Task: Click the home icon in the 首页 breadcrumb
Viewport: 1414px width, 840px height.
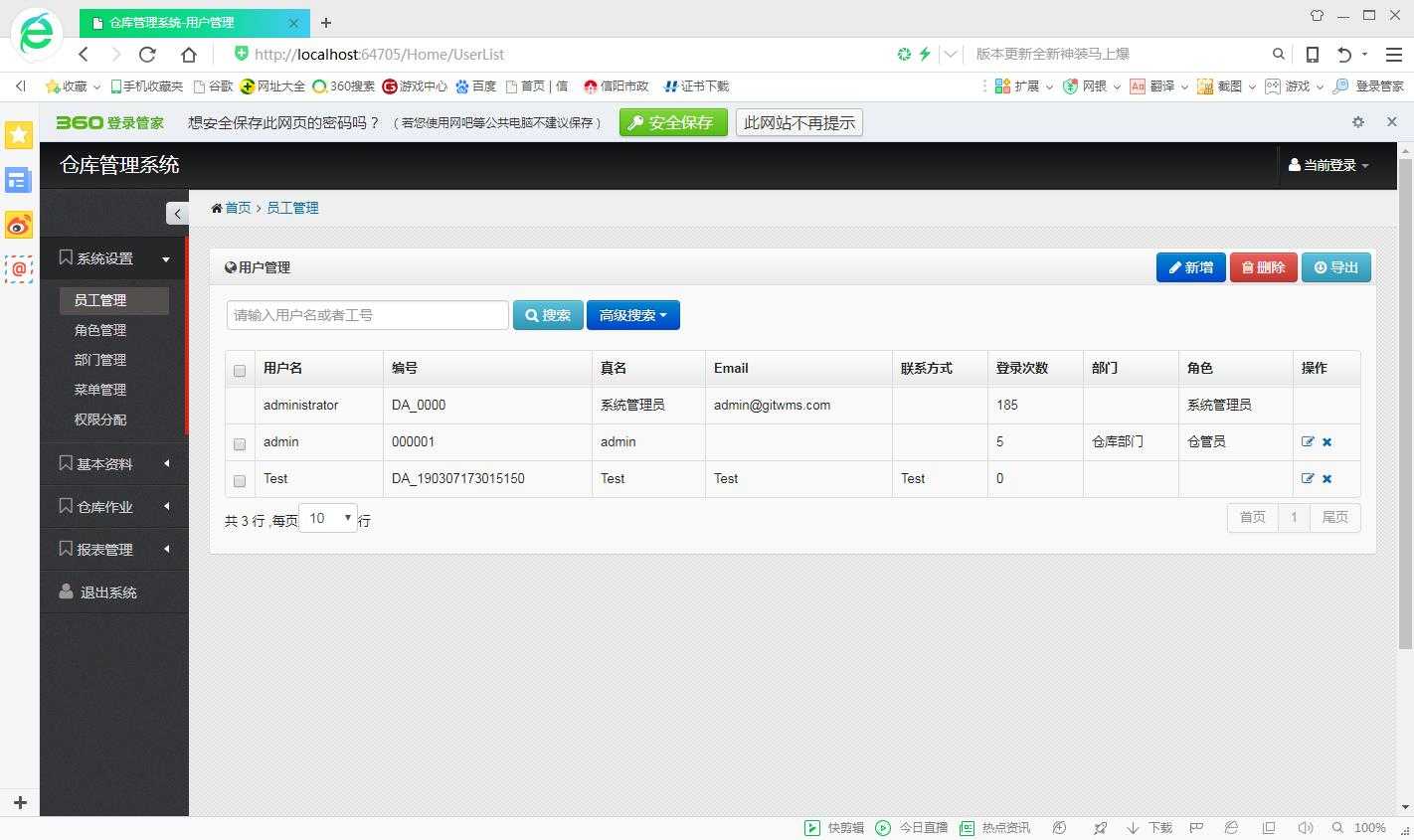Action: (217, 208)
